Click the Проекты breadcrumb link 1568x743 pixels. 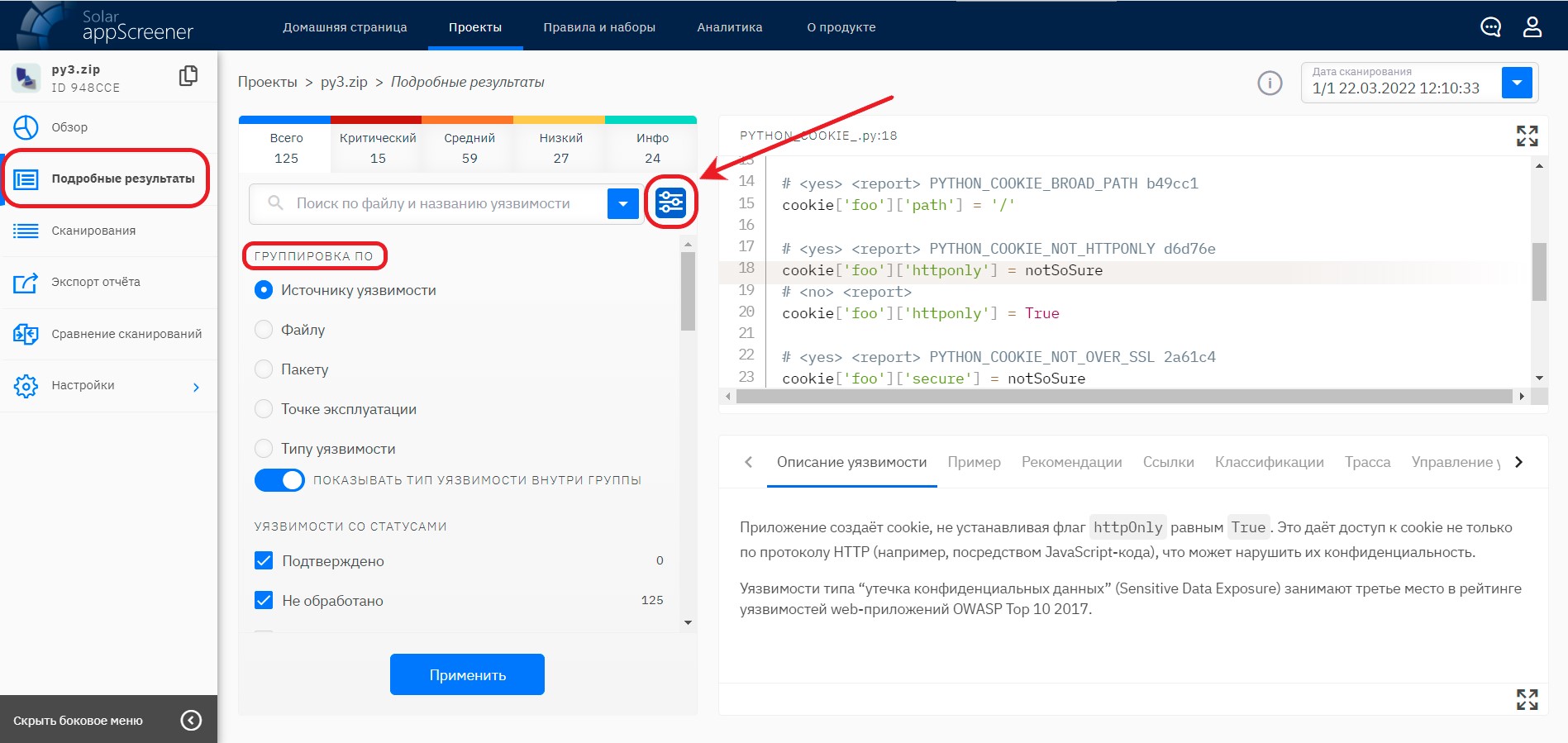pyautogui.click(x=268, y=82)
